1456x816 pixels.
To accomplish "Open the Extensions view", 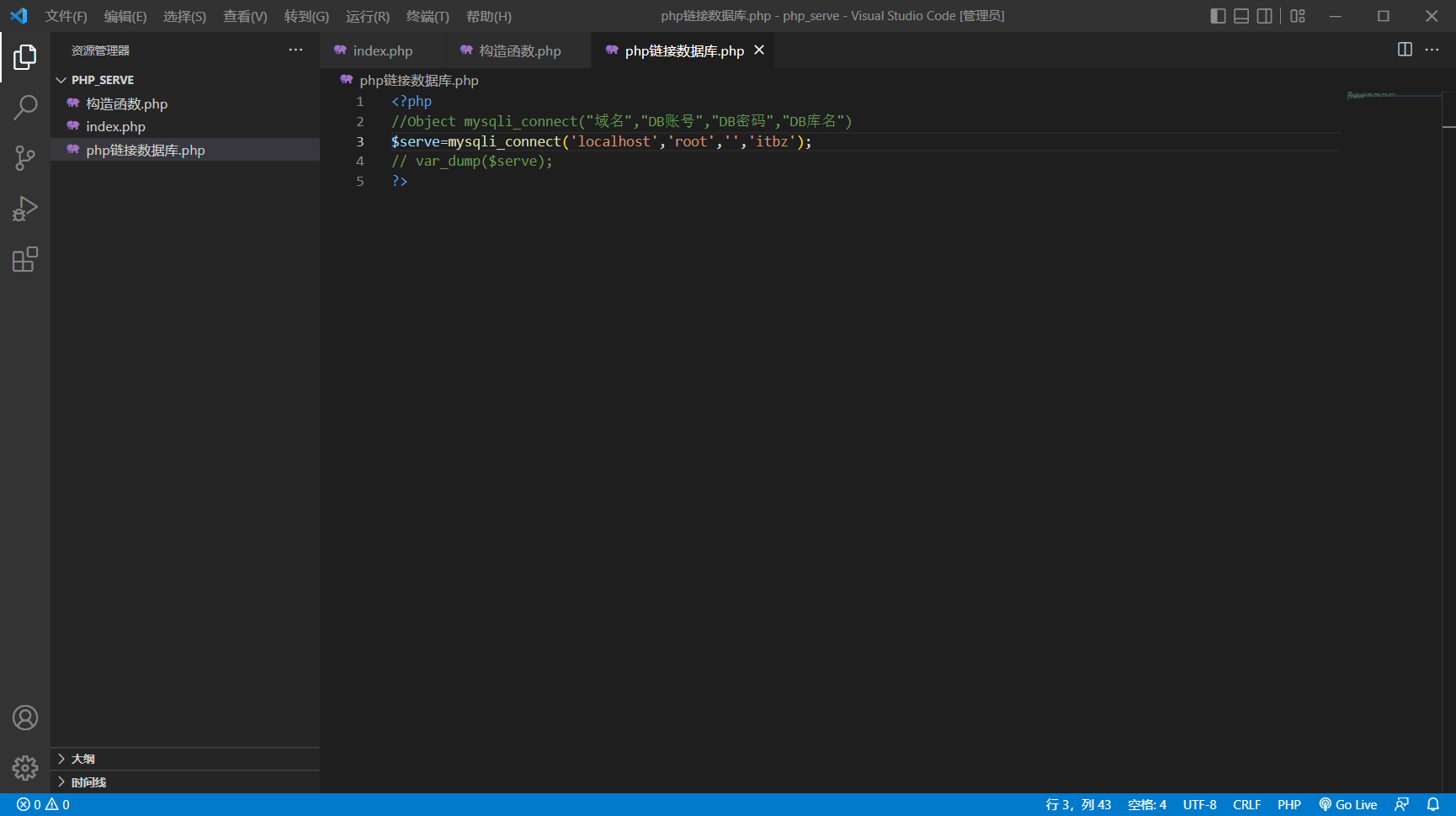I will pyautogui.click(x=25, y=259).
